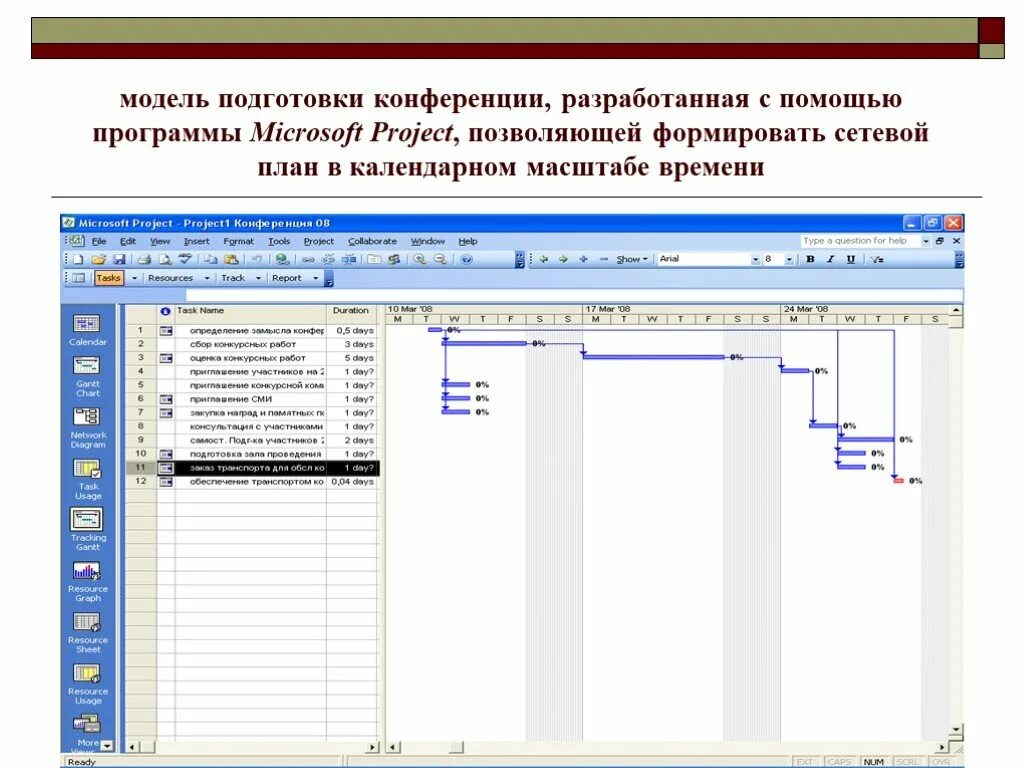Click the red task bar for task 12
This screenshot has width=1024, height=768.
point(899,481)
